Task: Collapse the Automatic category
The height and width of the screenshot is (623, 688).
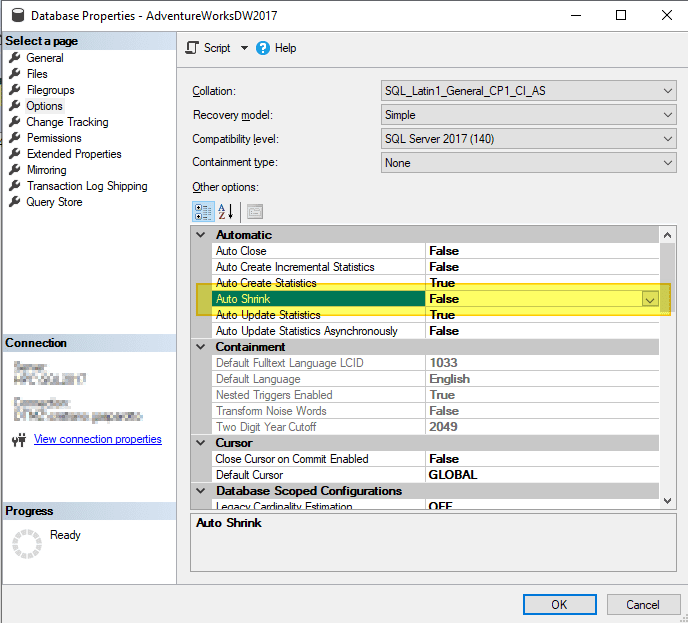Action: 201,235
